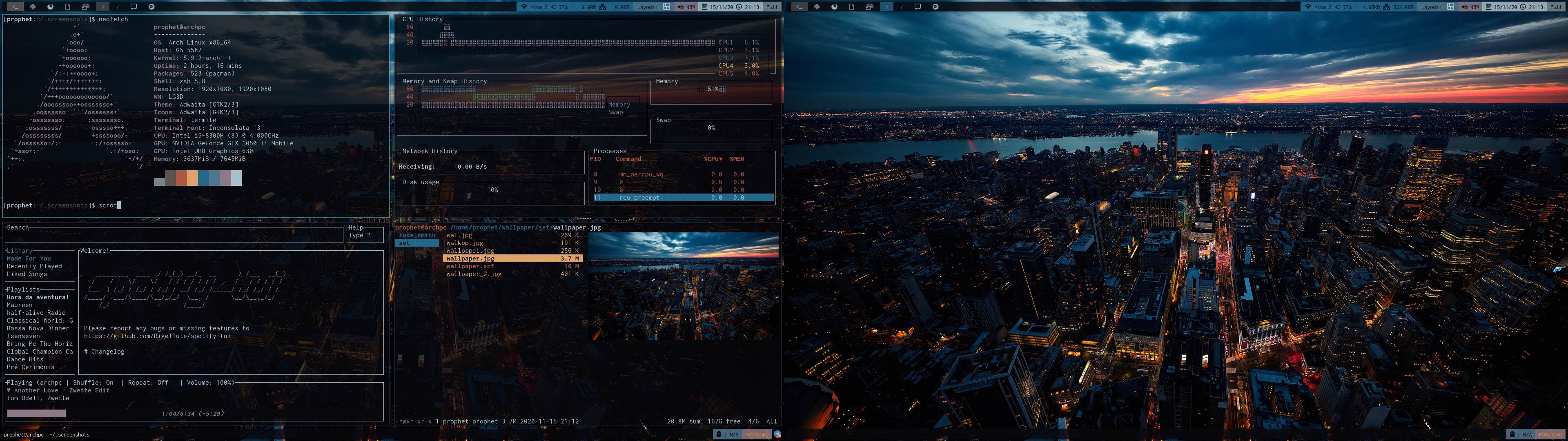Switch to the Firefox workspace on right monitor bar

[x=835, y=7]
